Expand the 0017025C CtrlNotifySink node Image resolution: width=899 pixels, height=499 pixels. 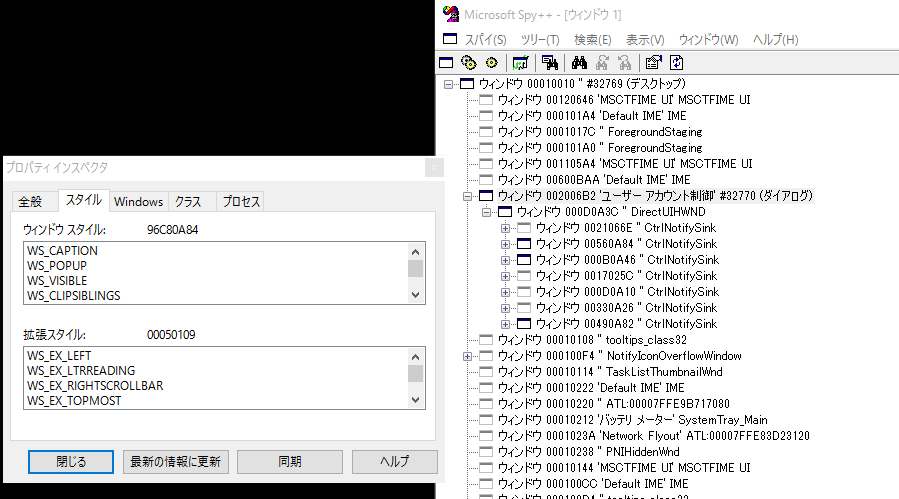[505, 276]
